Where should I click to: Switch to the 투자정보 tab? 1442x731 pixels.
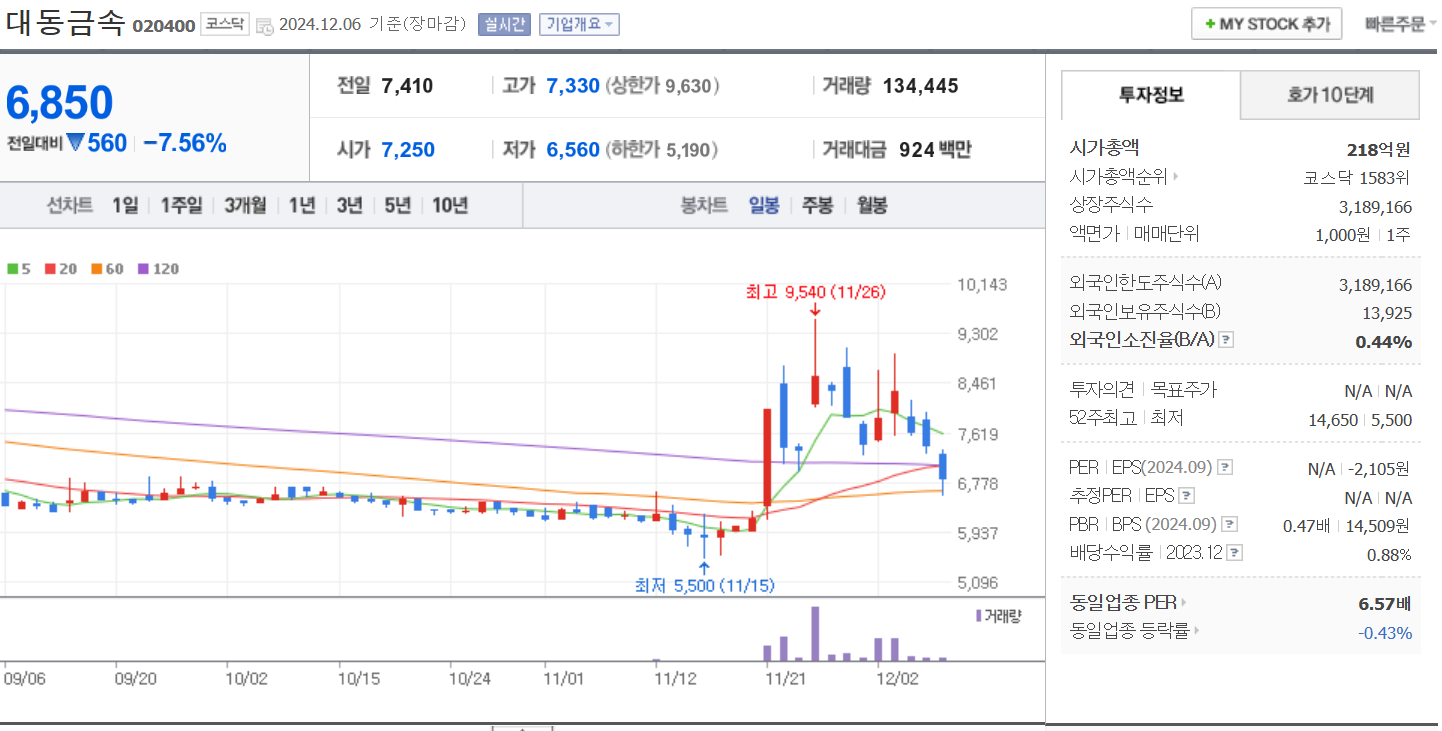tap(1151, 96)
